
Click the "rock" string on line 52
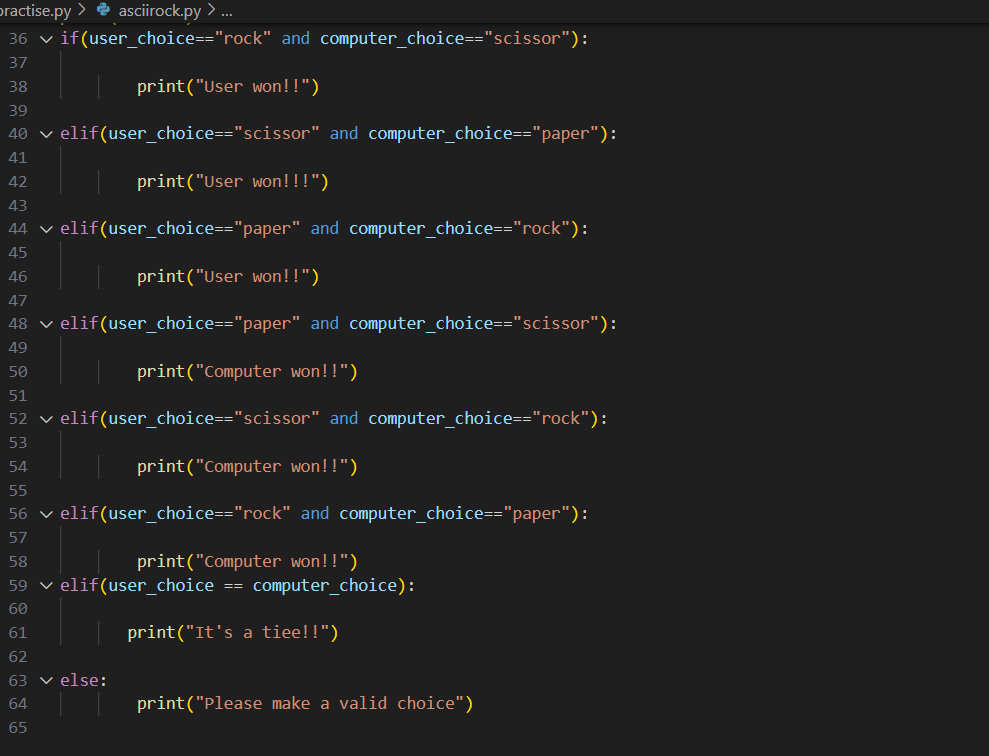coord(560,419)
